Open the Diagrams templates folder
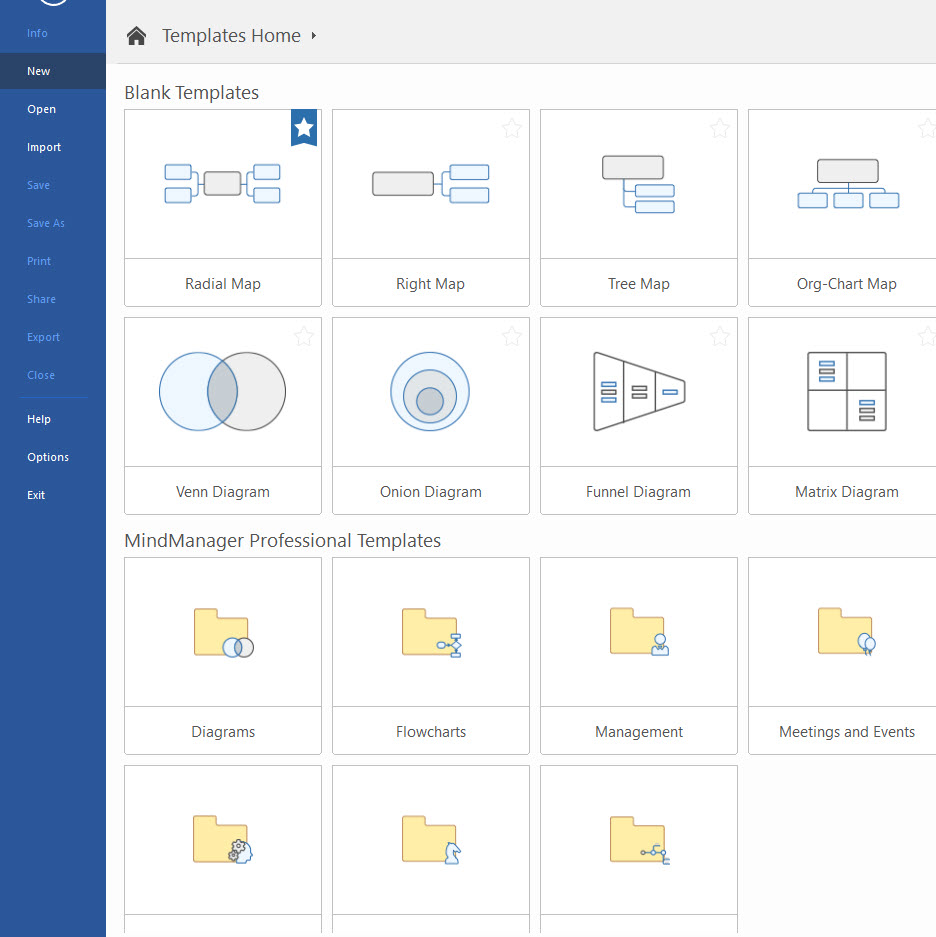This screenshot has width=936, height=937. 223,655
